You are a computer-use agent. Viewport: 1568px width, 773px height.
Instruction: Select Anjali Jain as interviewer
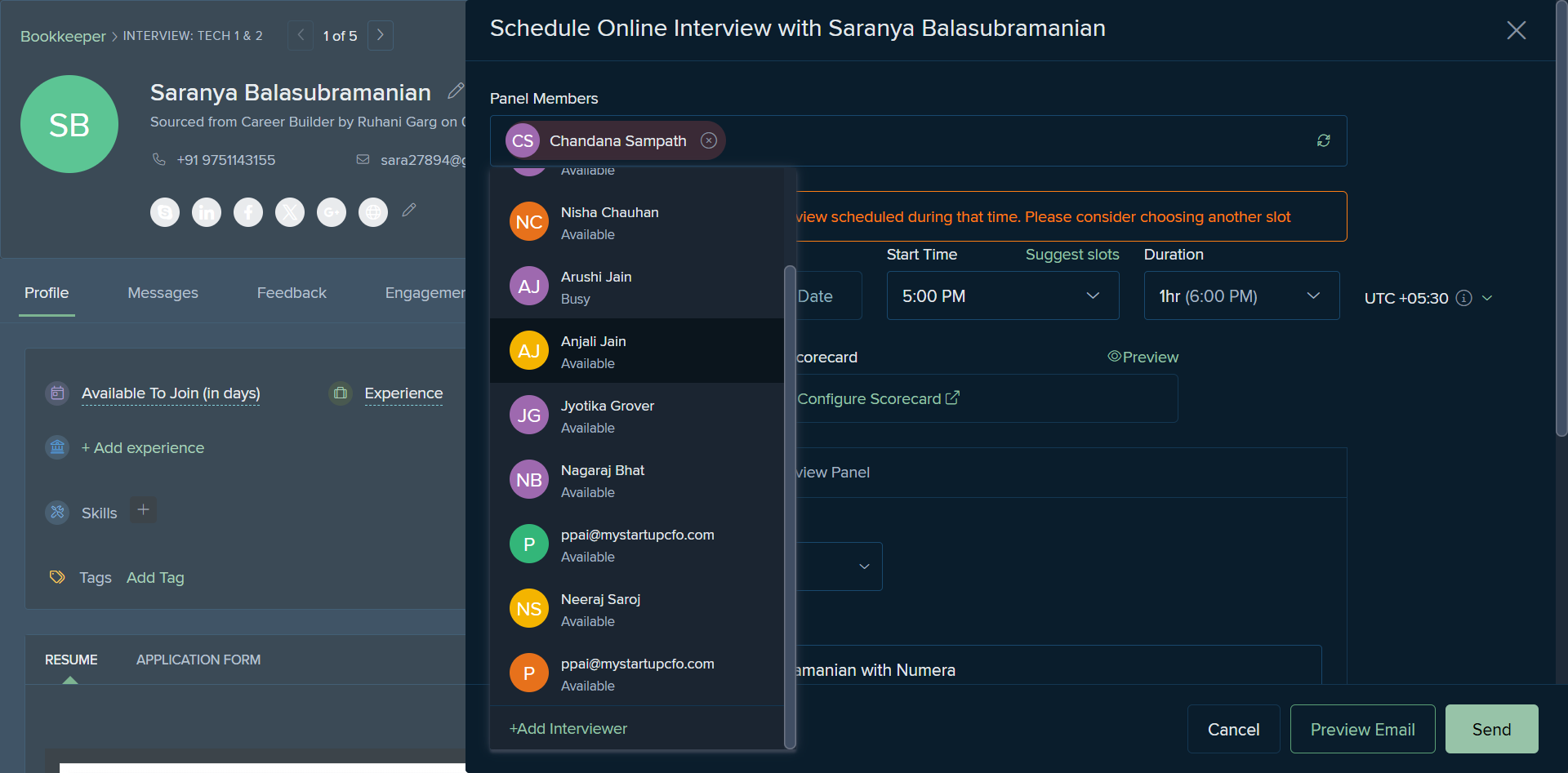(x=637, y=351)
